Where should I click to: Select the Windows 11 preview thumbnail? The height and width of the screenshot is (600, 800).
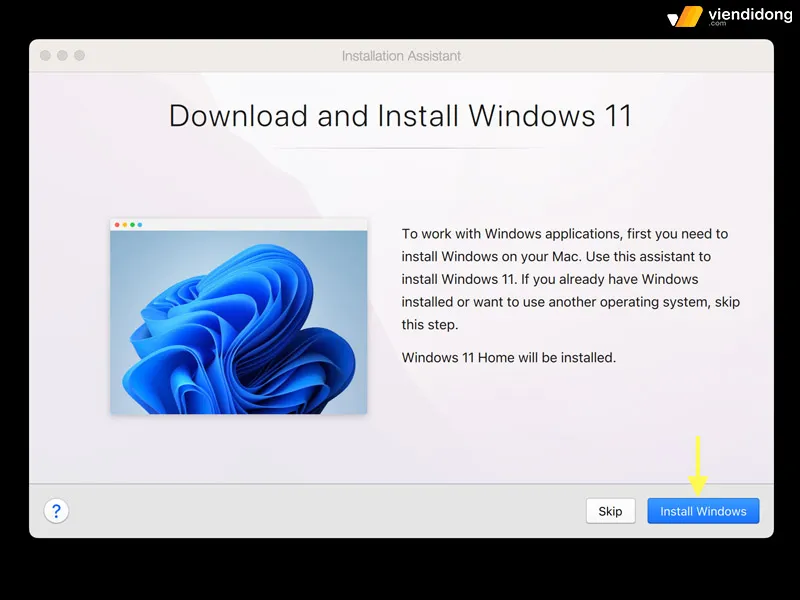pyautogui.click(x=240, y=313)
